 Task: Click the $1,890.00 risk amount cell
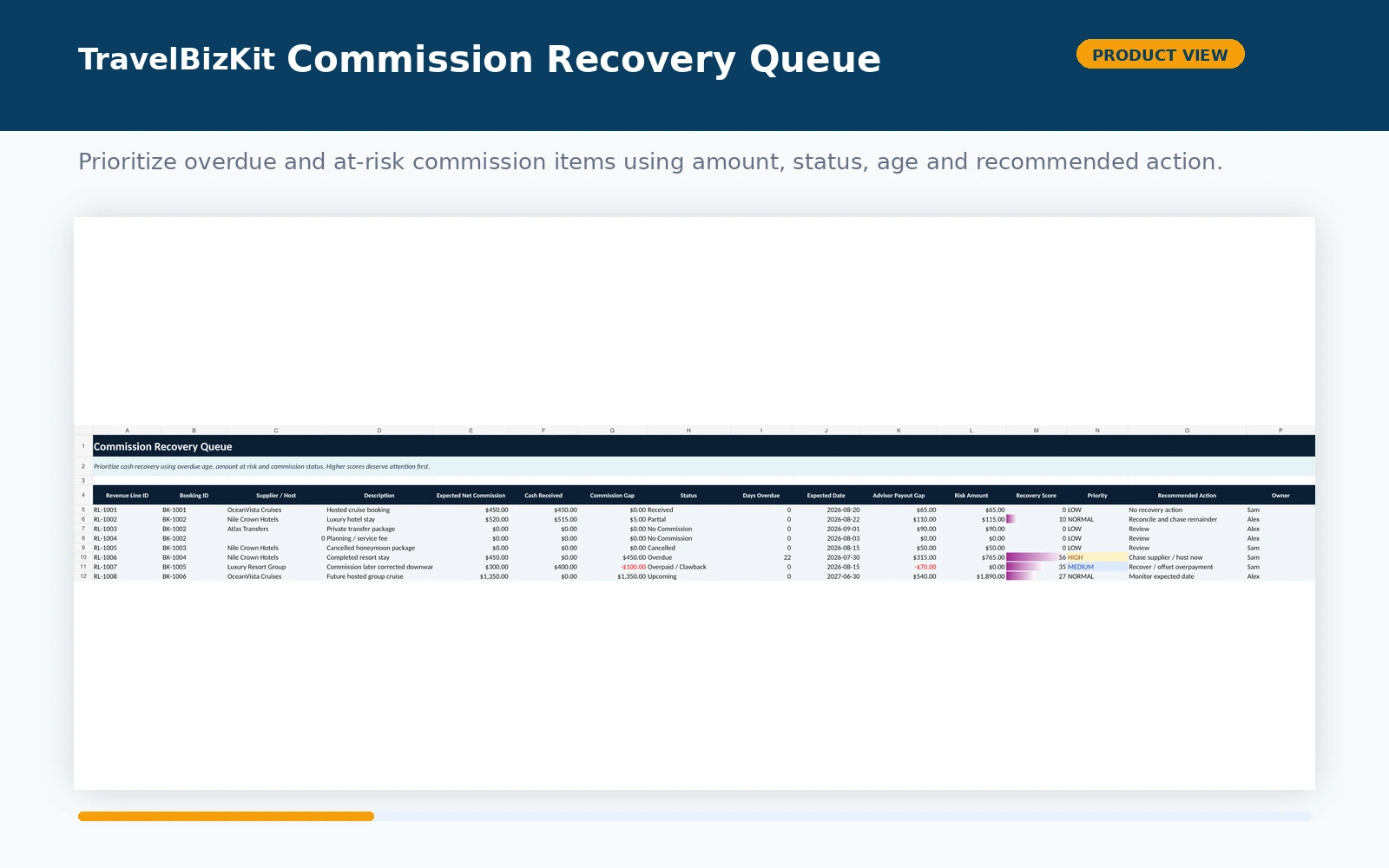coord(971,576)
